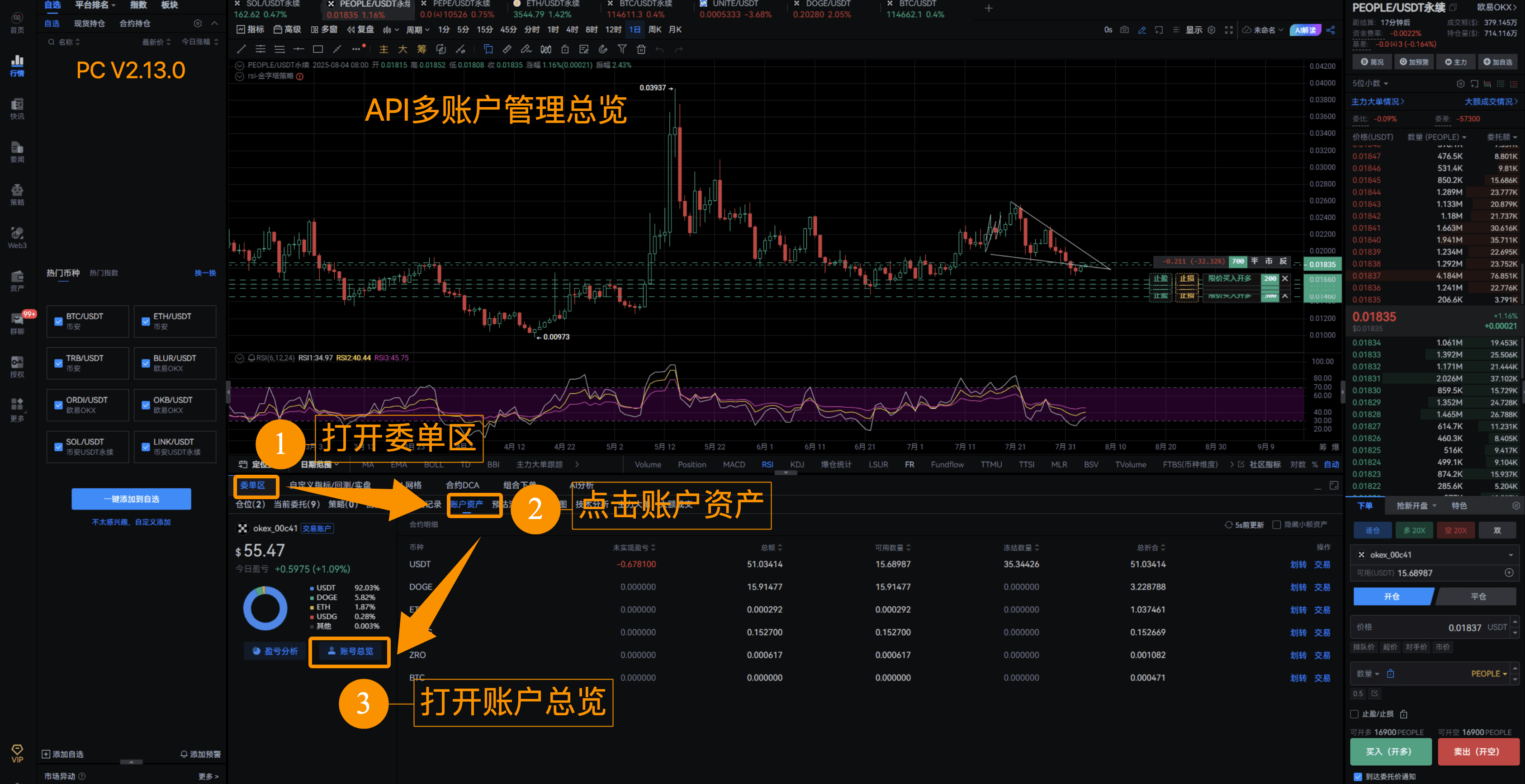Click the 主 main-force indicator icon
The image size is (1525, 784).
384,49
